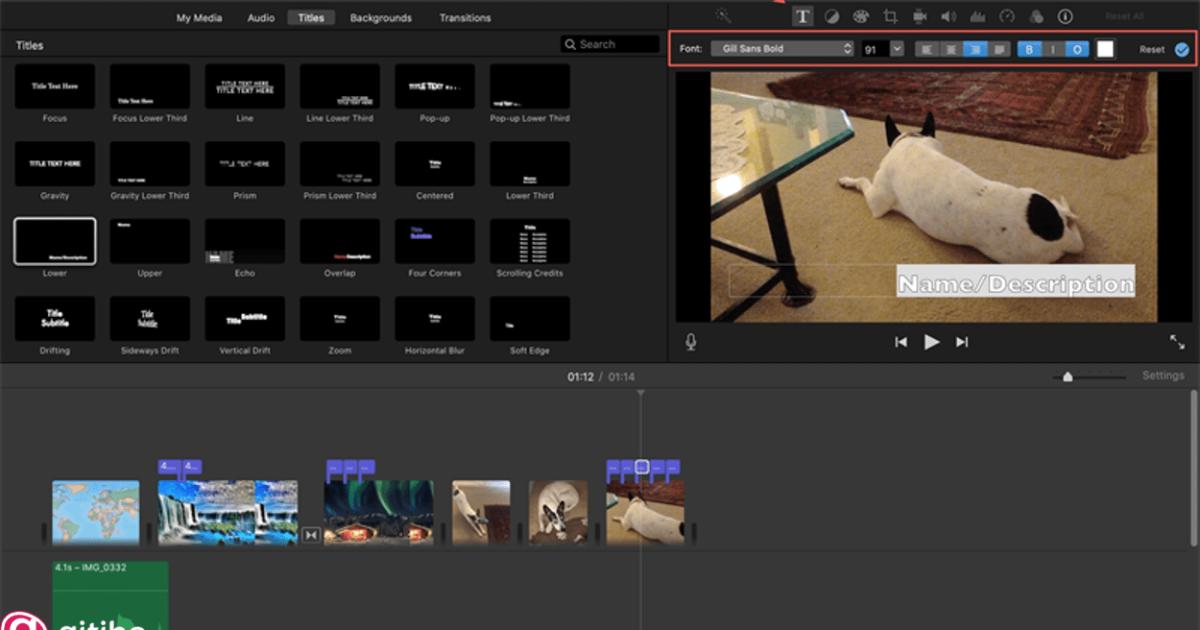Screen dimensions: 1200x630
Task: Toggle outline formatting for the title text
Action: click(1076, 48)
